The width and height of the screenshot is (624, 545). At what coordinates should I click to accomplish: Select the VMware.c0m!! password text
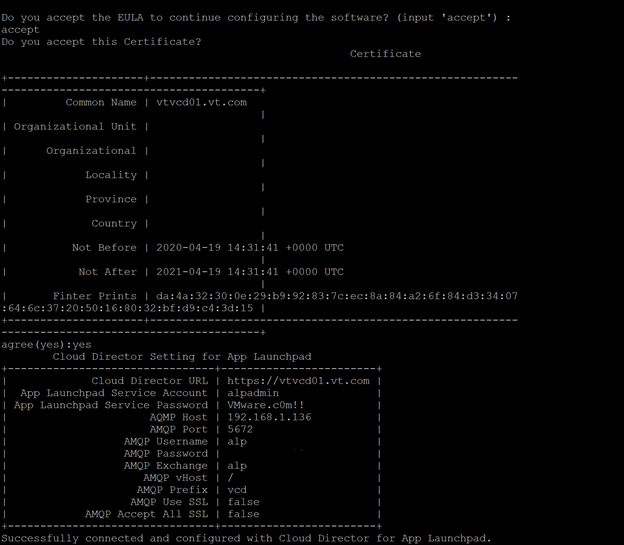(x=265, y=405)
